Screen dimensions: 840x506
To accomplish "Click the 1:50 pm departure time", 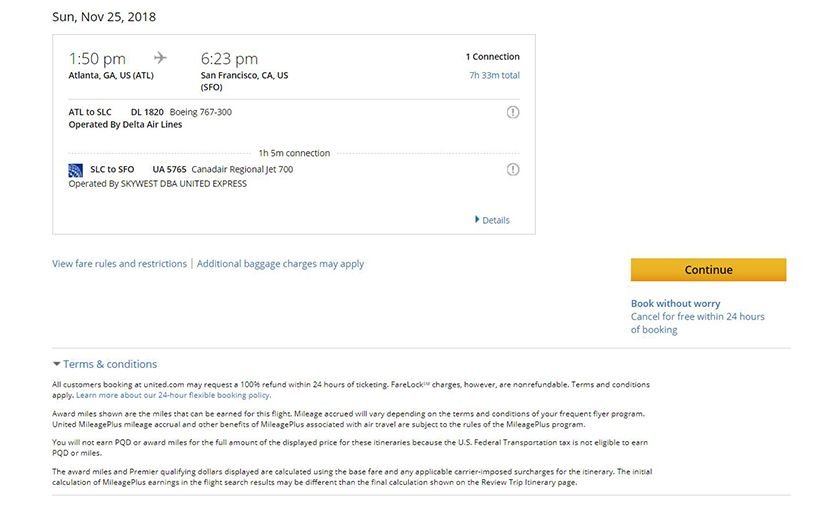I will coord(97,59).
